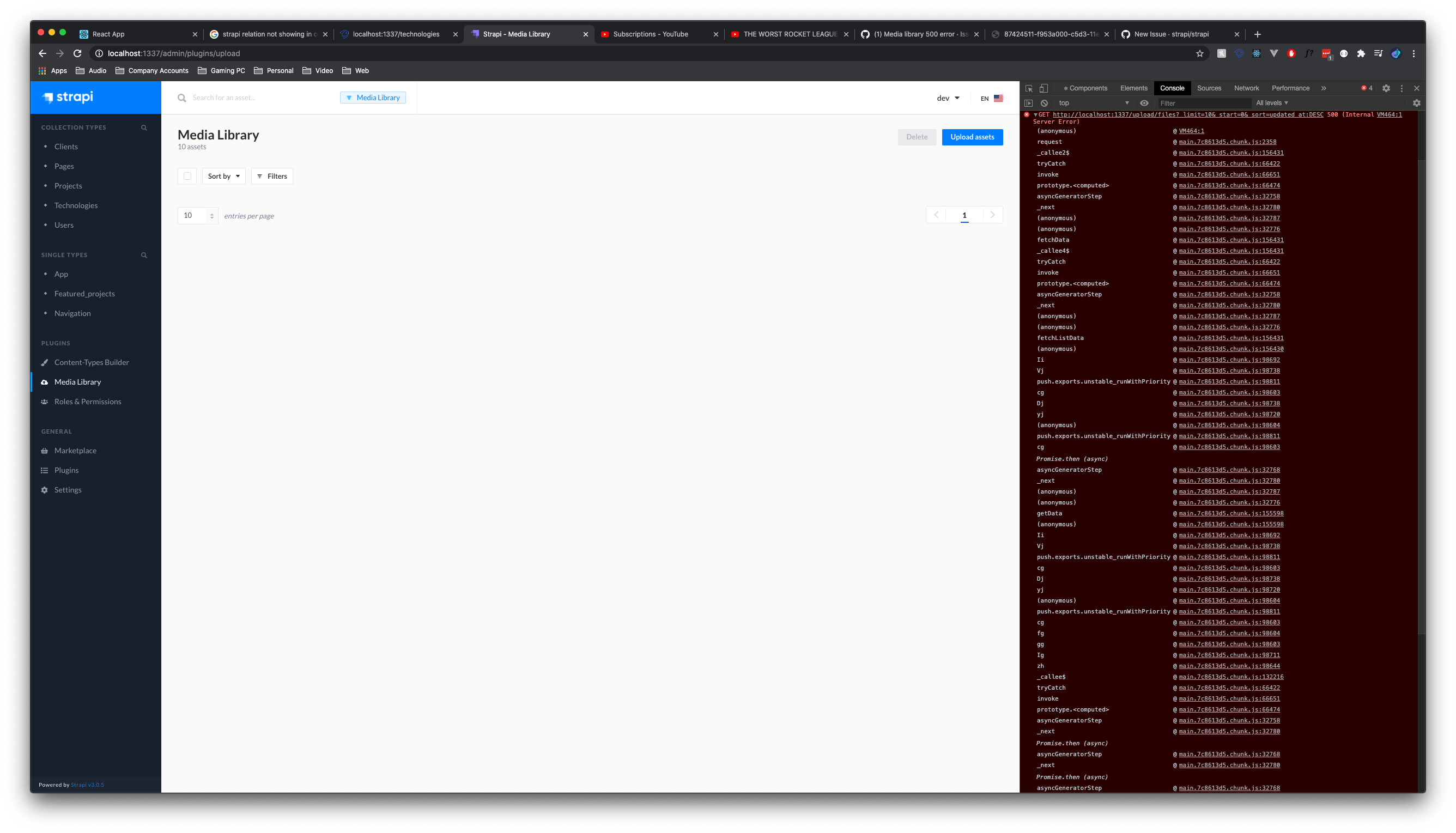This screenshot has height=833, width=1456.
Task: Clear the DevTools console output
Action: click(1045, 103)
